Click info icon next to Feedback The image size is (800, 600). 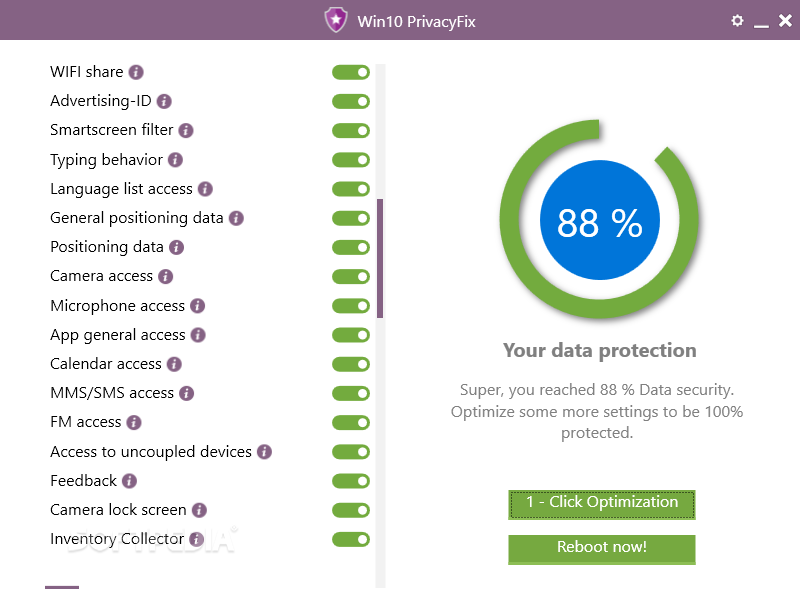click(129, 481)
